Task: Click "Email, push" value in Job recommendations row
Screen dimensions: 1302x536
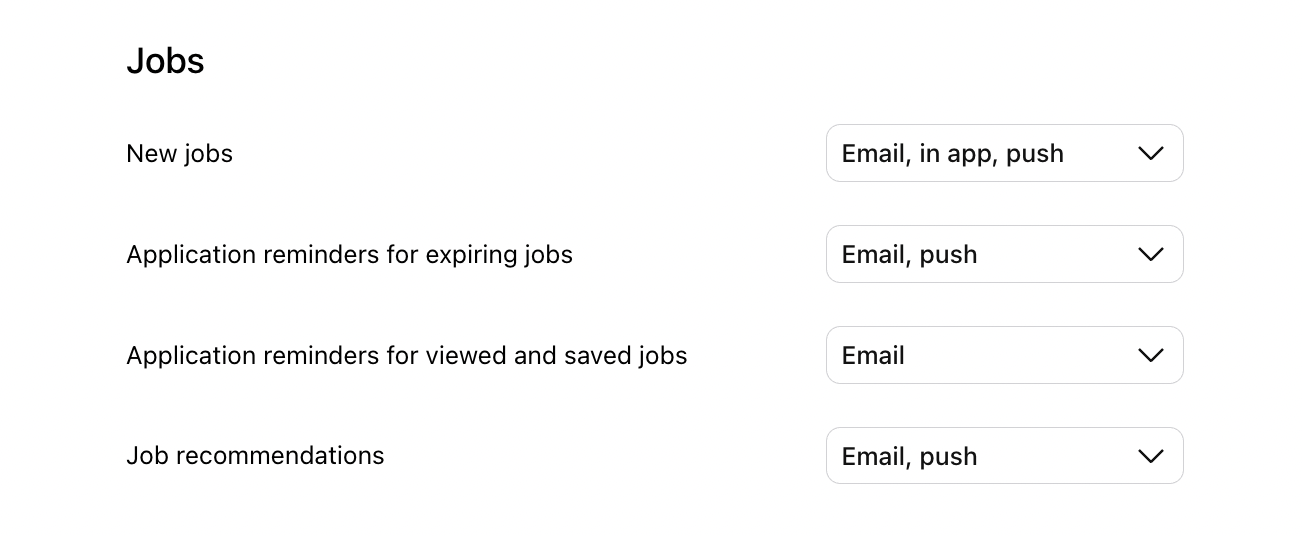Action: (x=909, y=456)
